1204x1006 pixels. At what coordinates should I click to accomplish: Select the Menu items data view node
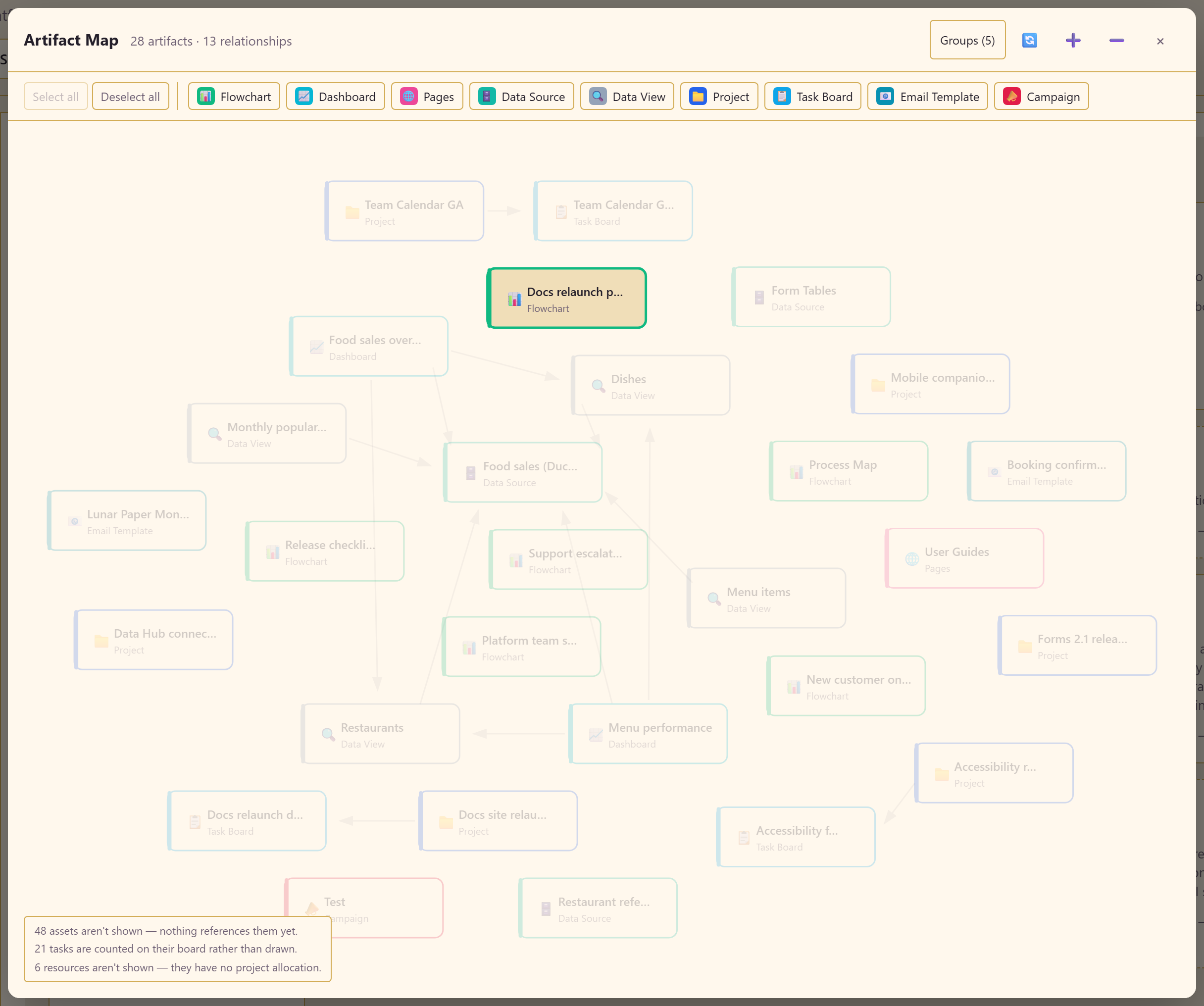(766, 599)
